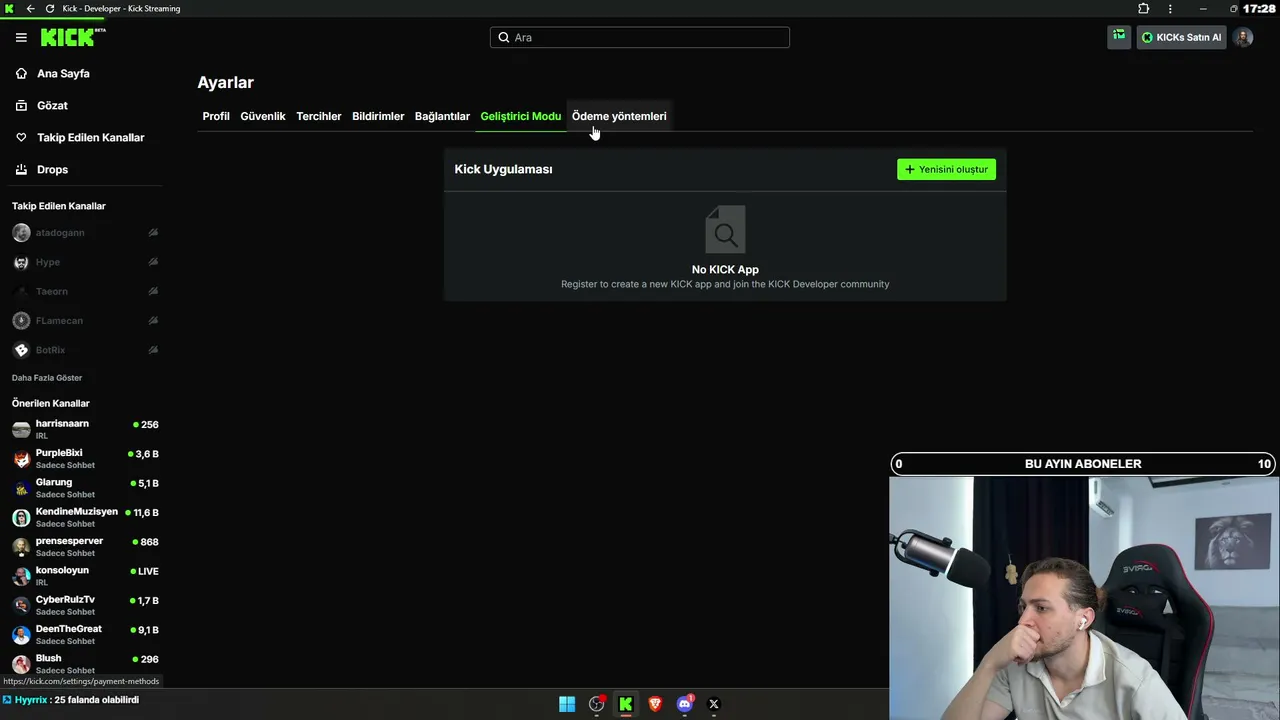Switch to the Bildirimler tab
Image resolution: width=1280 pixels, height=720 pixels.
(x=378, y=116)
